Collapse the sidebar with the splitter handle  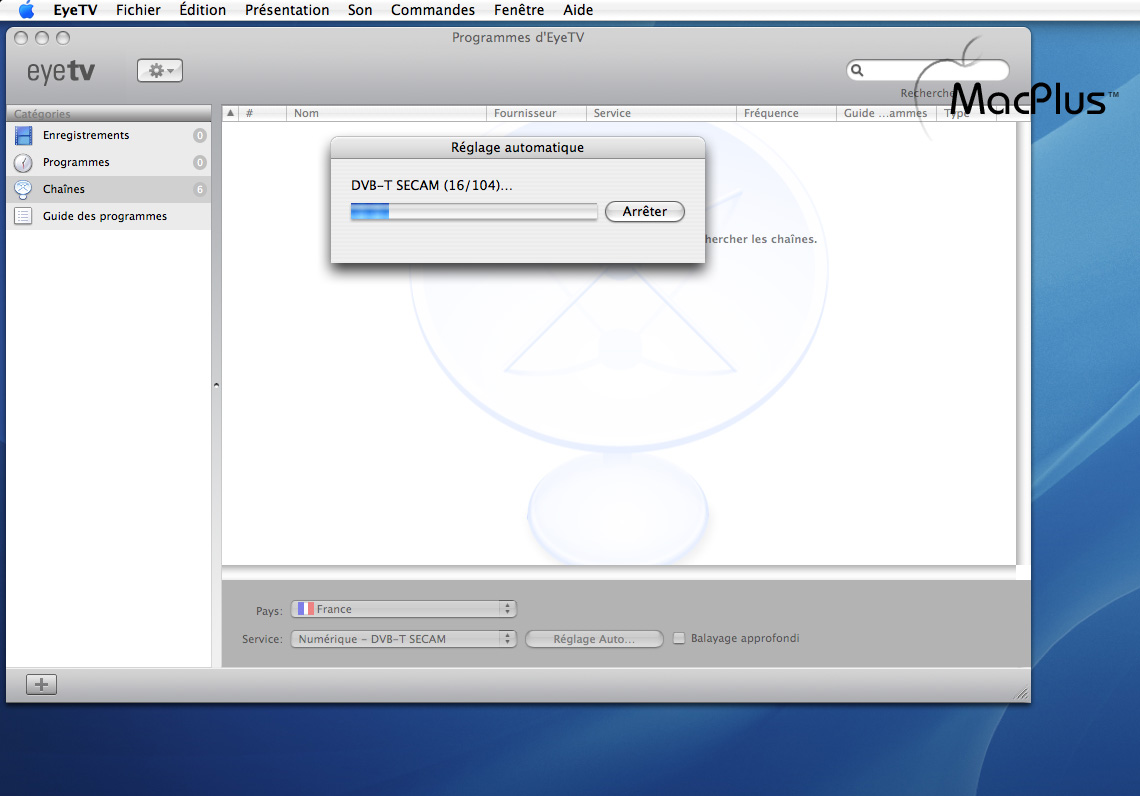point(216,385)
